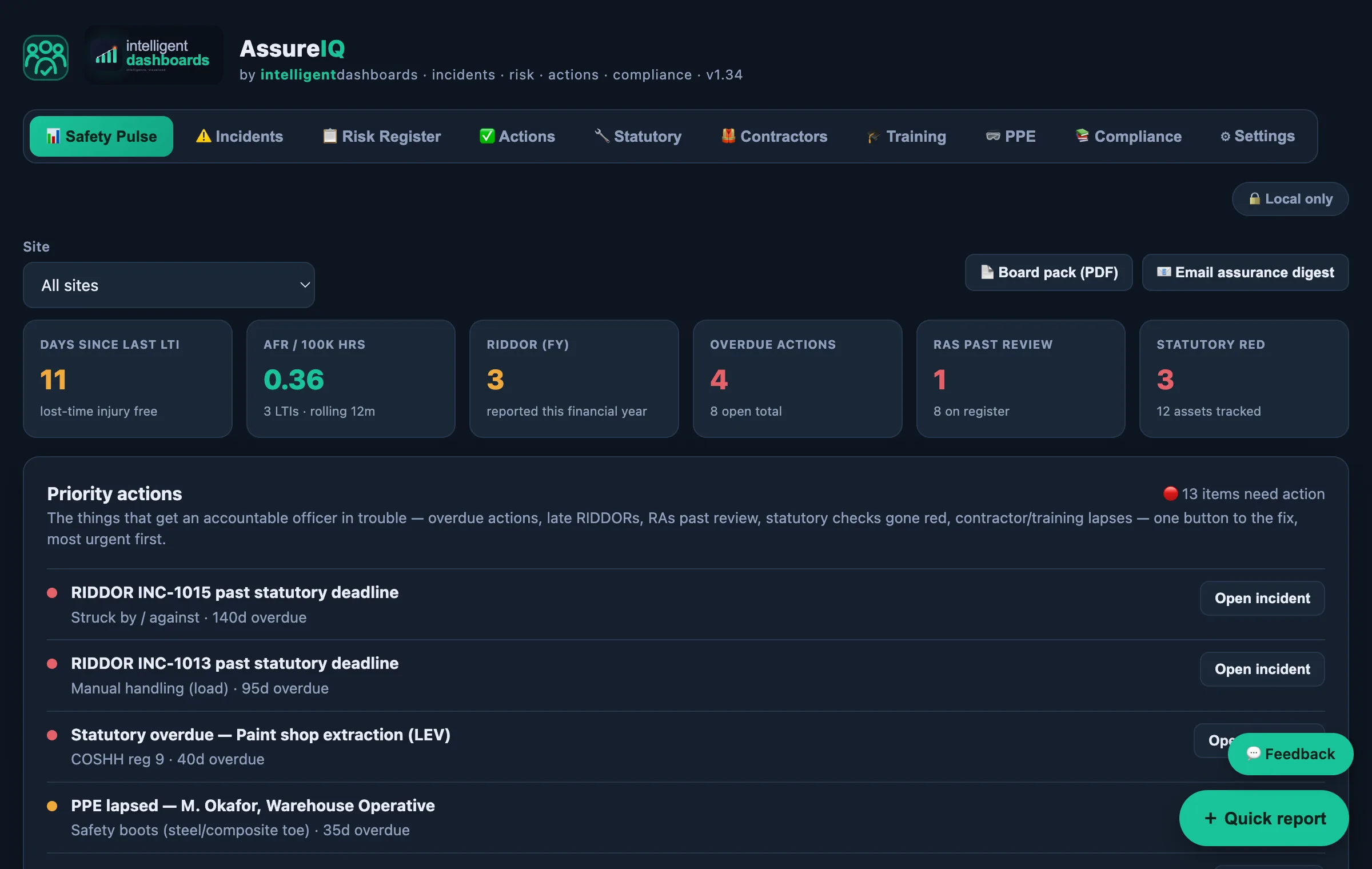Click the graduation cap icon on Training
The height and width of the screenshot is (869, 1372).
(874, 137)
